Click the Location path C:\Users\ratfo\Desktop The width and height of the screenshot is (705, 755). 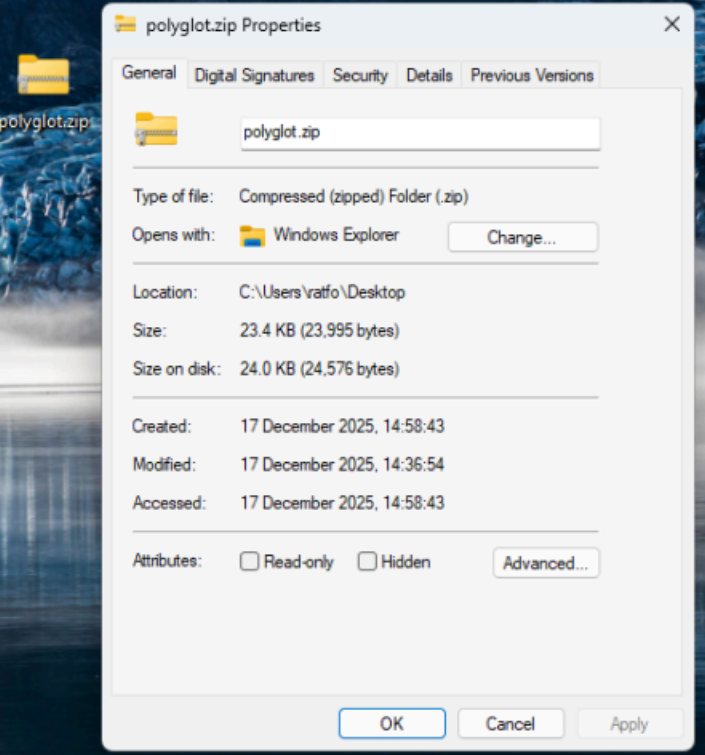click(x=322, y=292)
